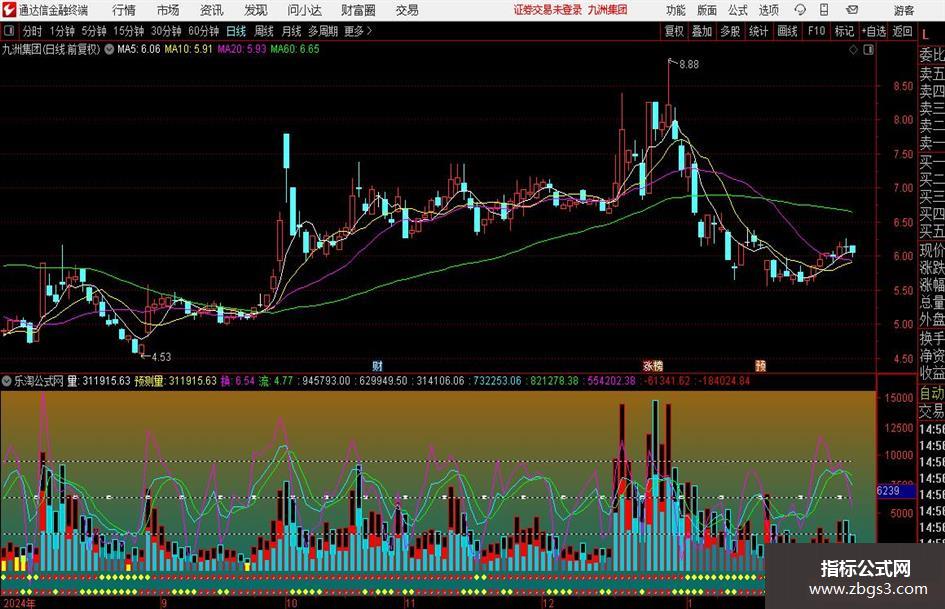Click the 多股 multi-stock button
The height and width of the screenshot is (609, 945).
pos(730,31)
